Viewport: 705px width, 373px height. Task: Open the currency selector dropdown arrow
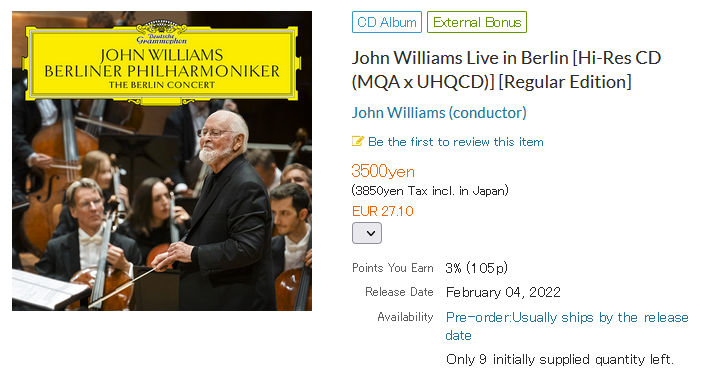click(367, 233)
